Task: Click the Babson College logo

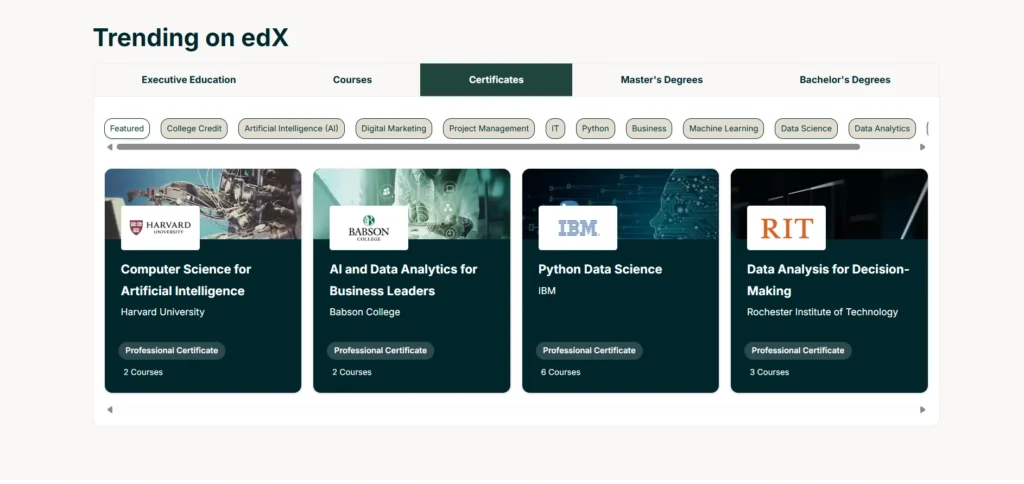Action: 368,228
